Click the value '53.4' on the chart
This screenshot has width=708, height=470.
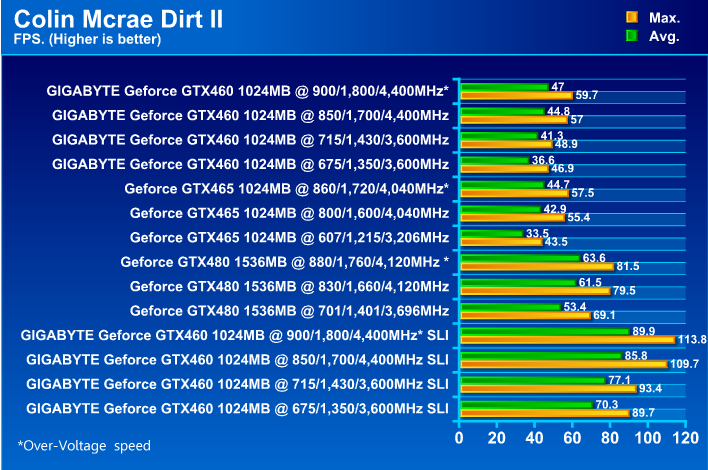tap(575, 307)
